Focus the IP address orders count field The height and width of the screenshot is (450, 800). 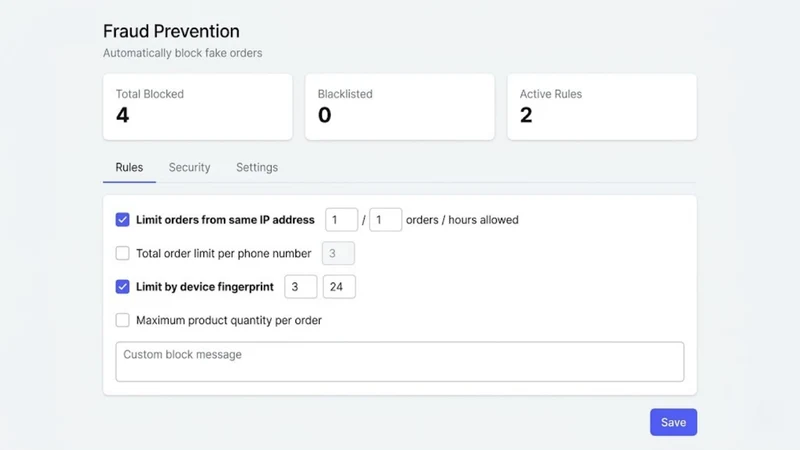(x=341, y=219)
